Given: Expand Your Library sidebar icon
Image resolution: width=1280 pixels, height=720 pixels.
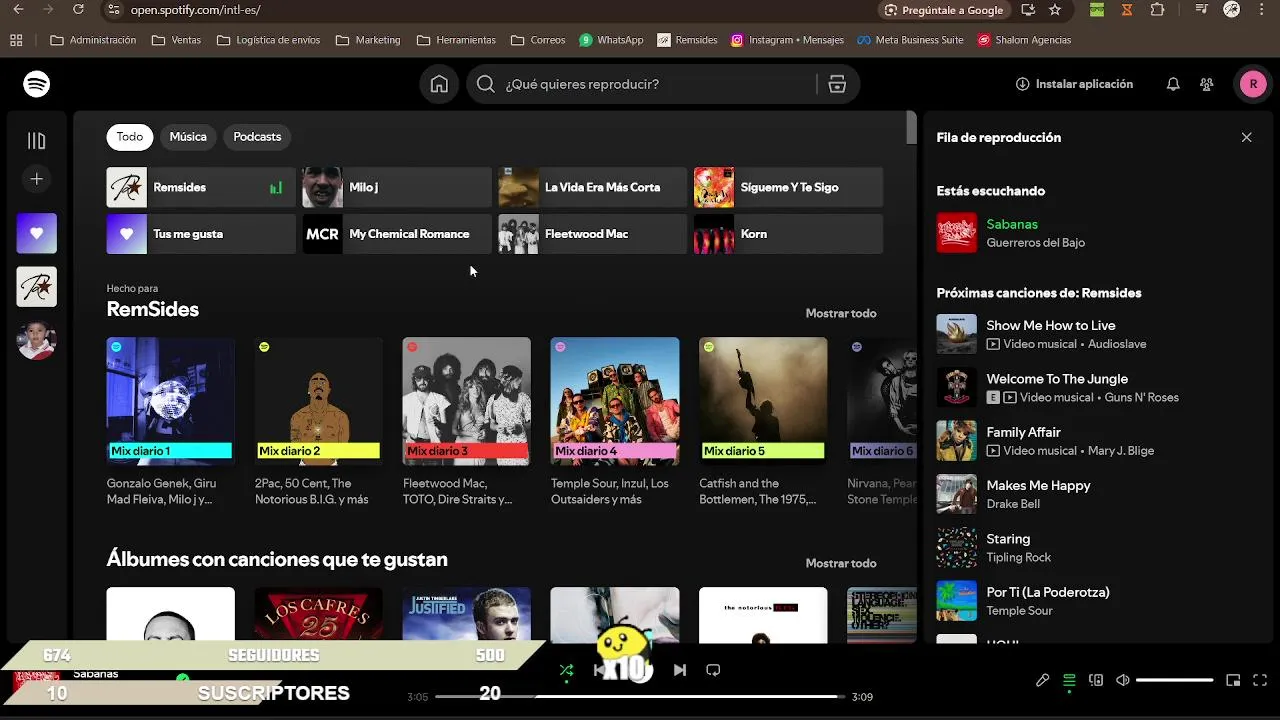Looking at the screenshot, I should pos(37,141).
